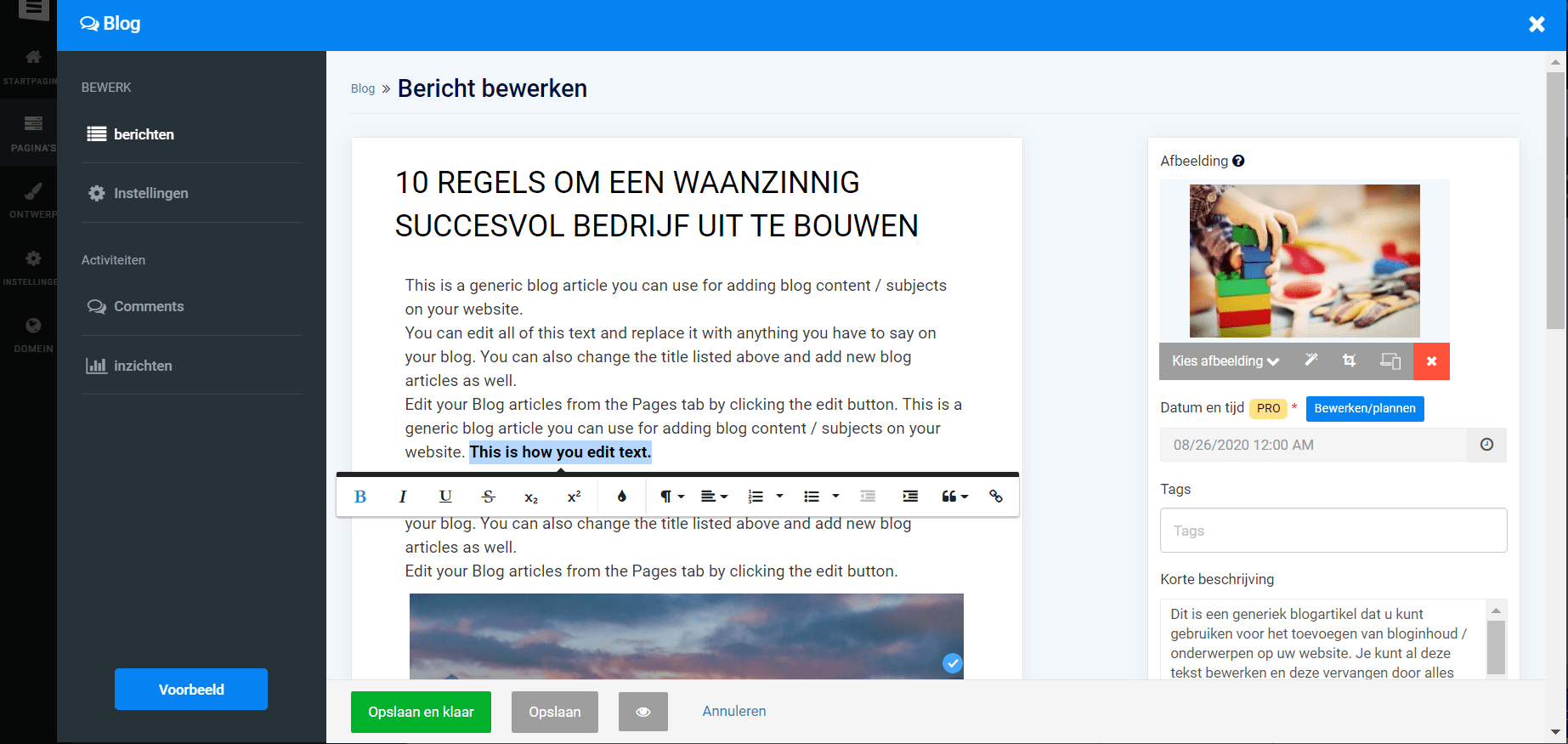Click the responsive devices image icon
1568x744 pixels.
1390,361
